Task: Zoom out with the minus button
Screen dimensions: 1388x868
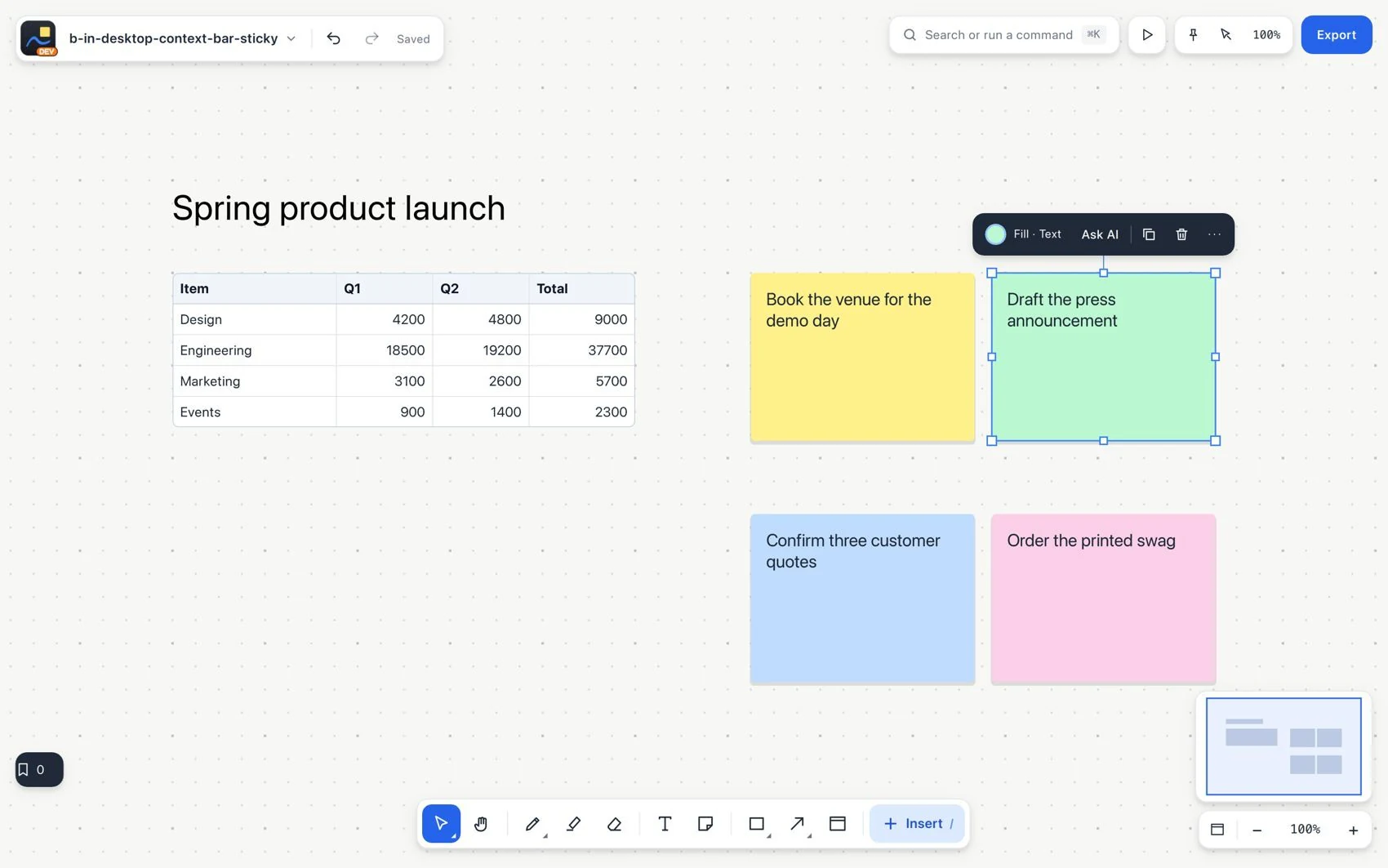Action: click(1257, 829)
